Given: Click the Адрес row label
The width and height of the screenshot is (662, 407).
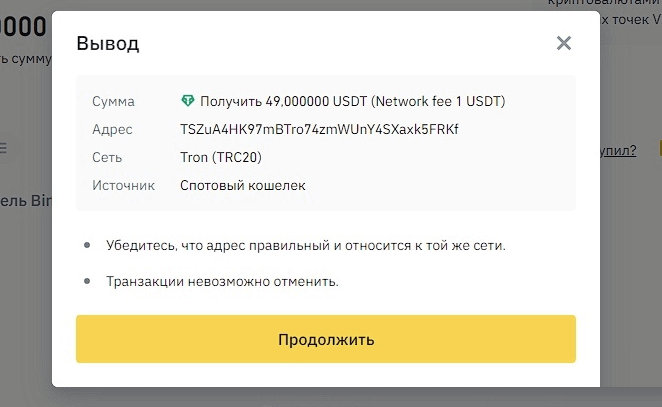Looking at the screenshot, I should coord(111,130).
